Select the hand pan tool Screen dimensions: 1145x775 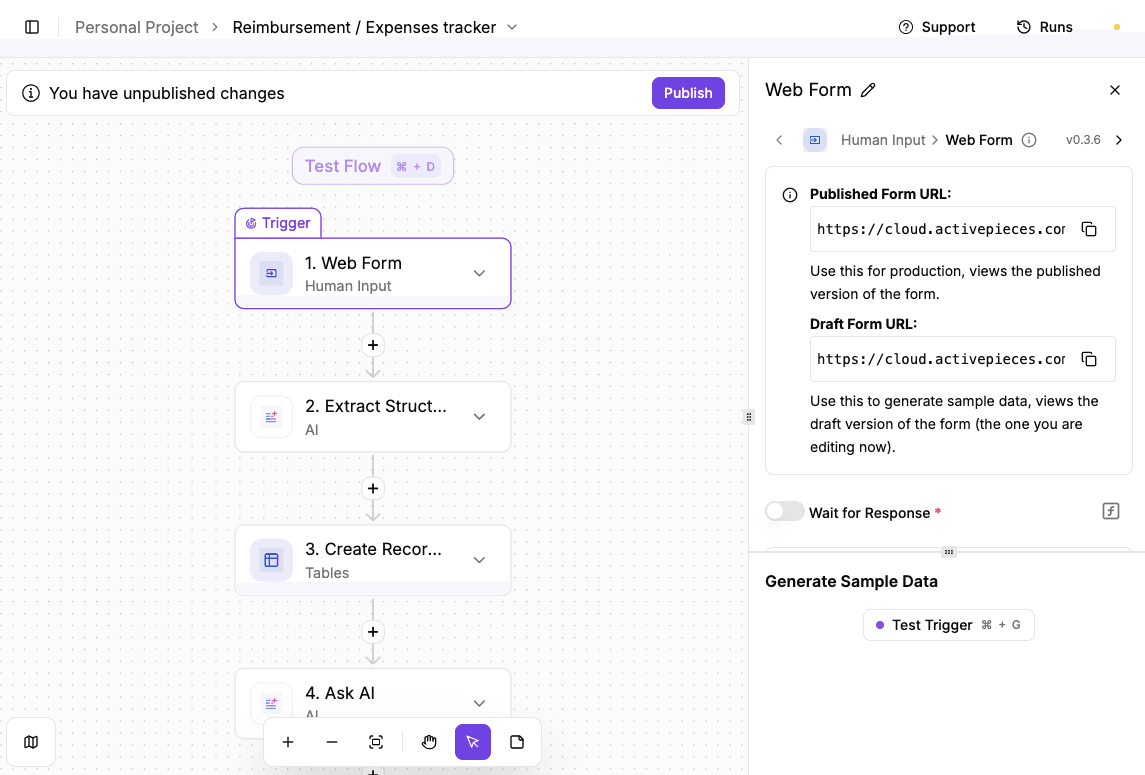429,742
